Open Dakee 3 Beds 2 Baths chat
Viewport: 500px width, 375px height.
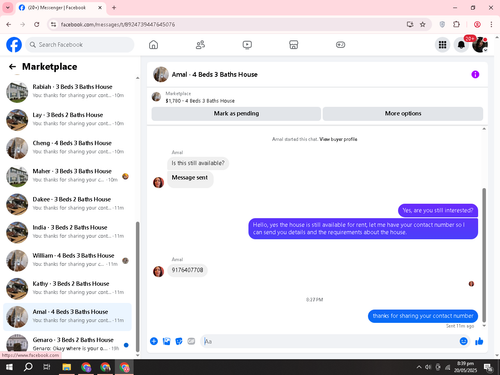coord(68,204)
